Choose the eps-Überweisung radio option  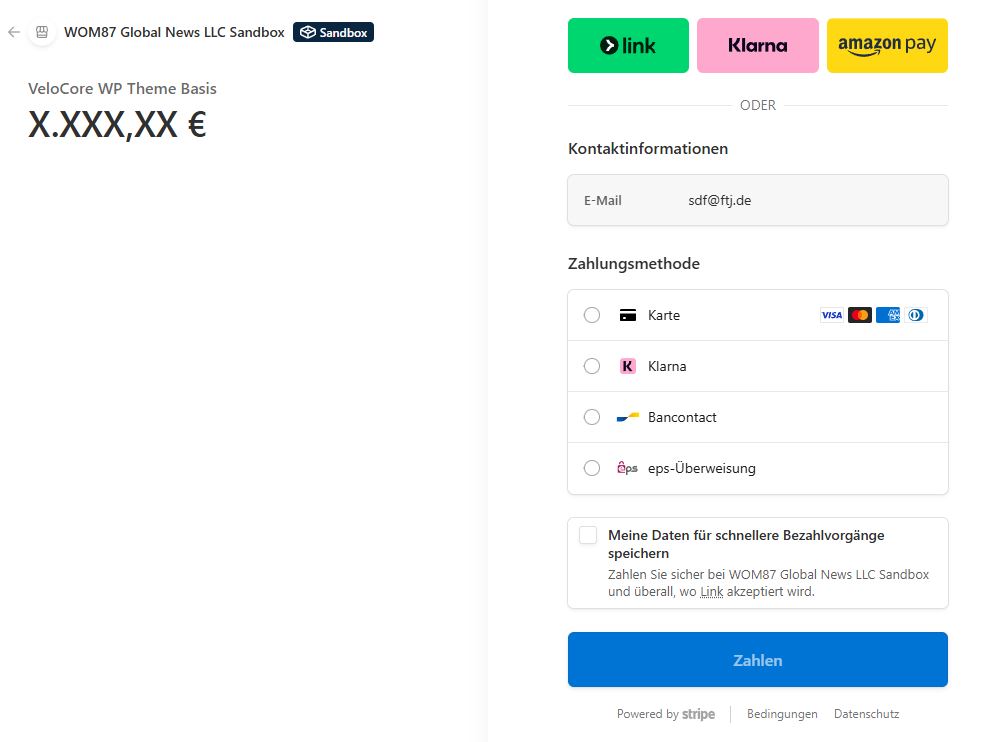[x=592, y=468]
